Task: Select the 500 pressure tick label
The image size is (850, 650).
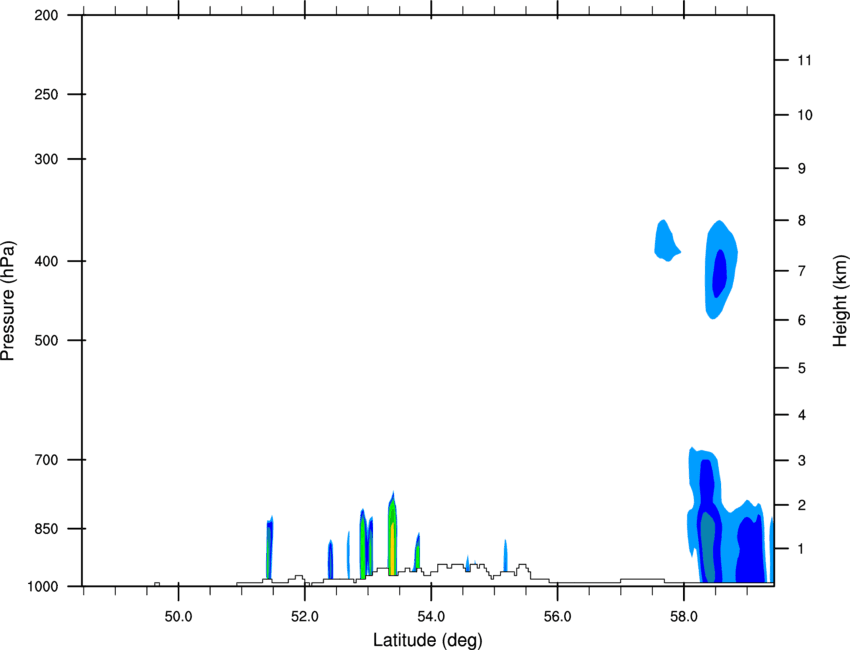Action: 46,340
